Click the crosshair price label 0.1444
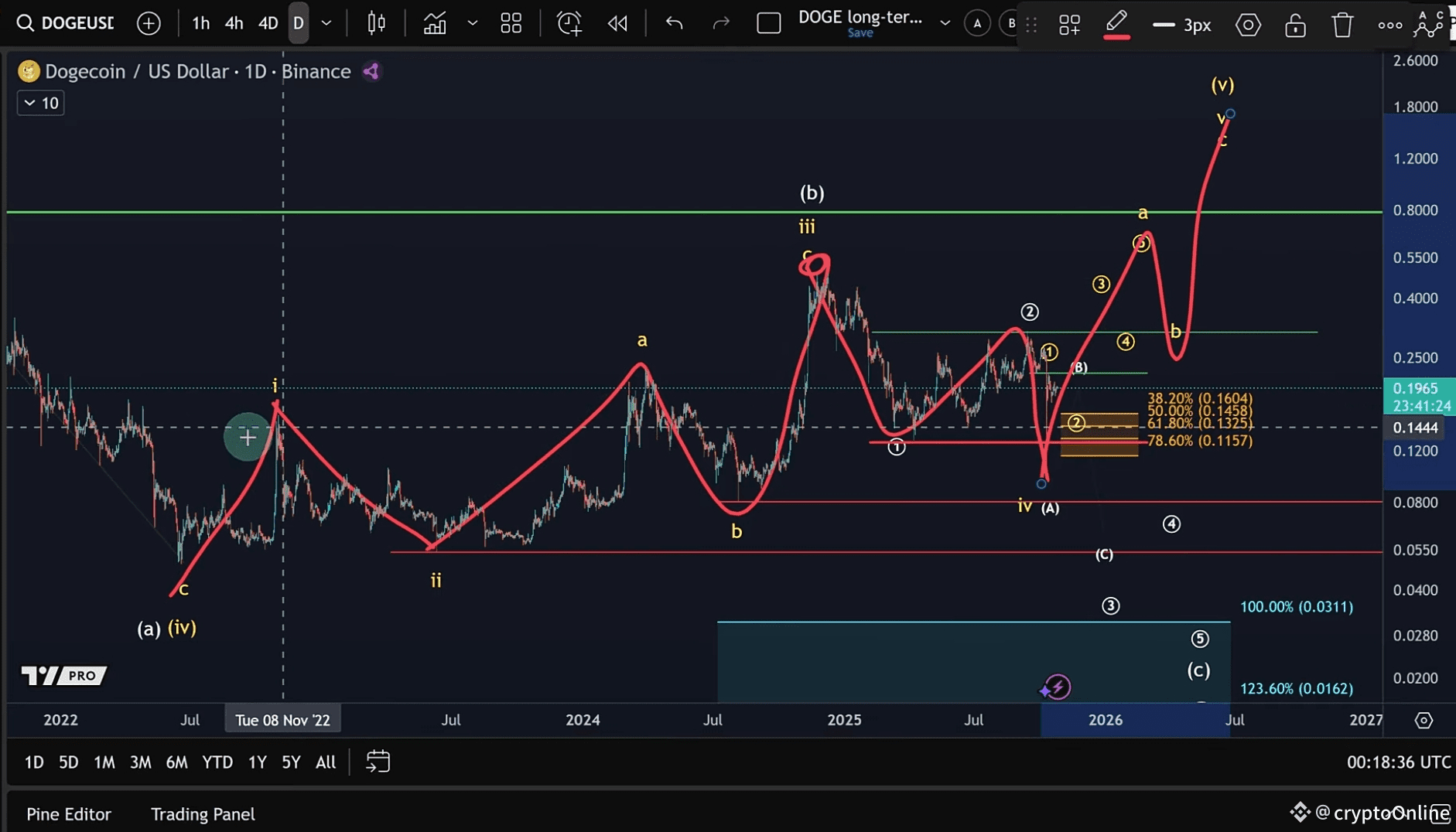 (x=1415, y=428)
